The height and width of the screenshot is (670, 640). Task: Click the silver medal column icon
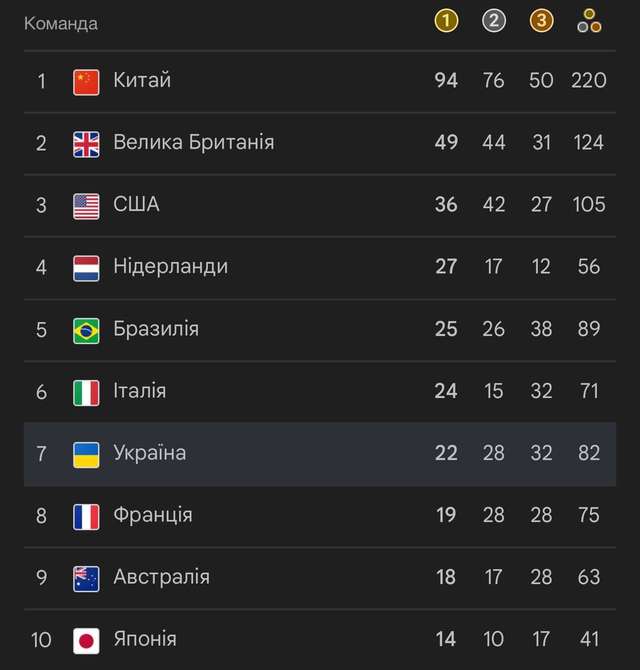pos(493,21)
